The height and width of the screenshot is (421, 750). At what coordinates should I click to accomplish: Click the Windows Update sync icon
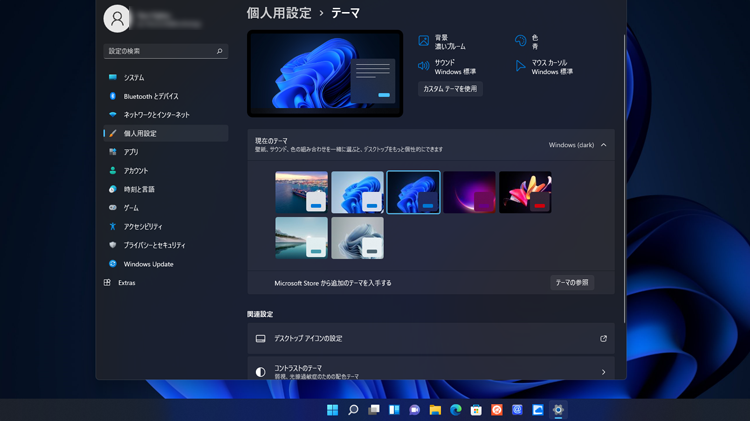click(x=112, y=264)
